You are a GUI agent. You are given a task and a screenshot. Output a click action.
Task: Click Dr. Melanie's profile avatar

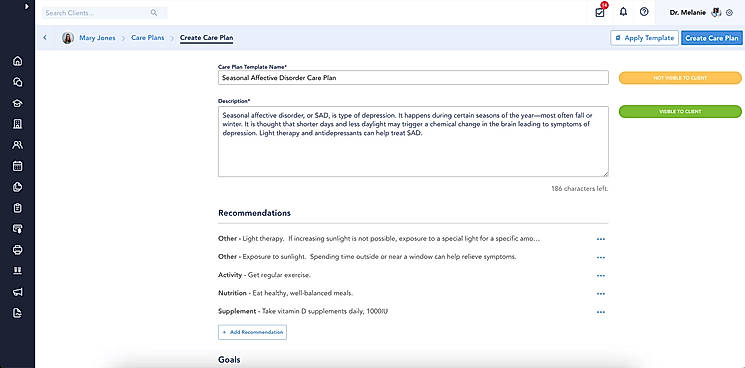716,13
